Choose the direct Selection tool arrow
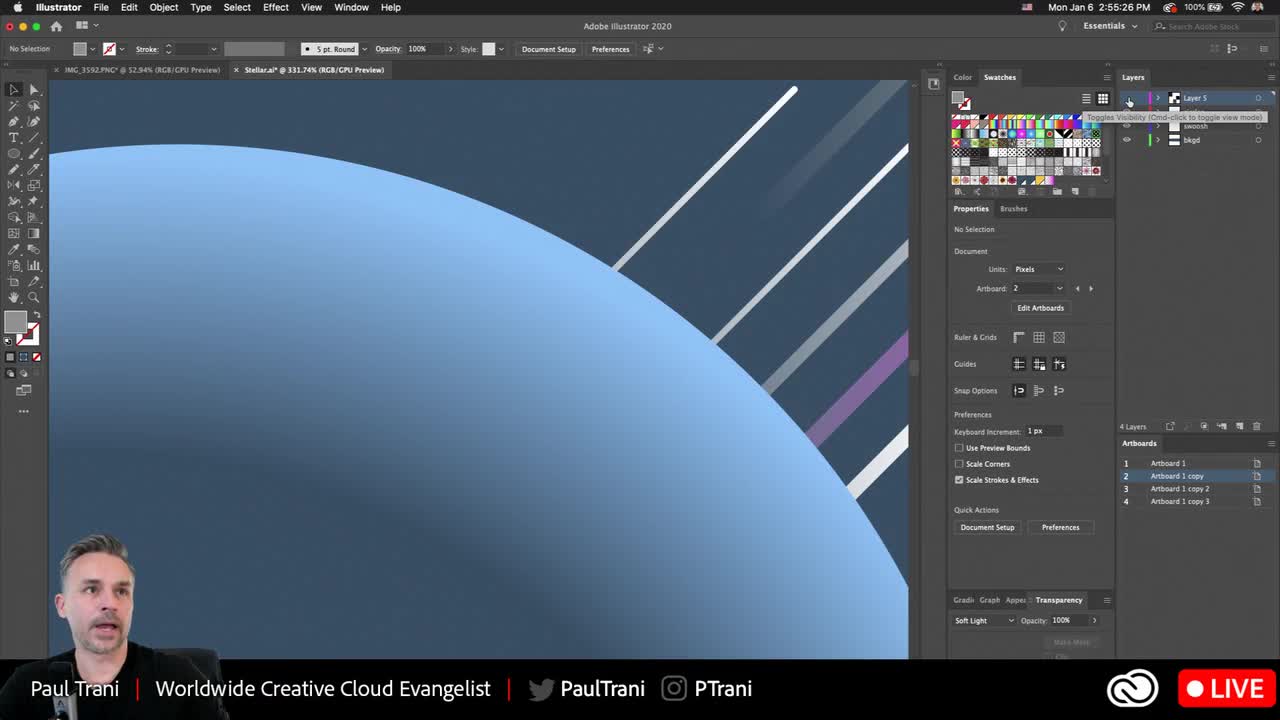 click(x=33, y=89)
